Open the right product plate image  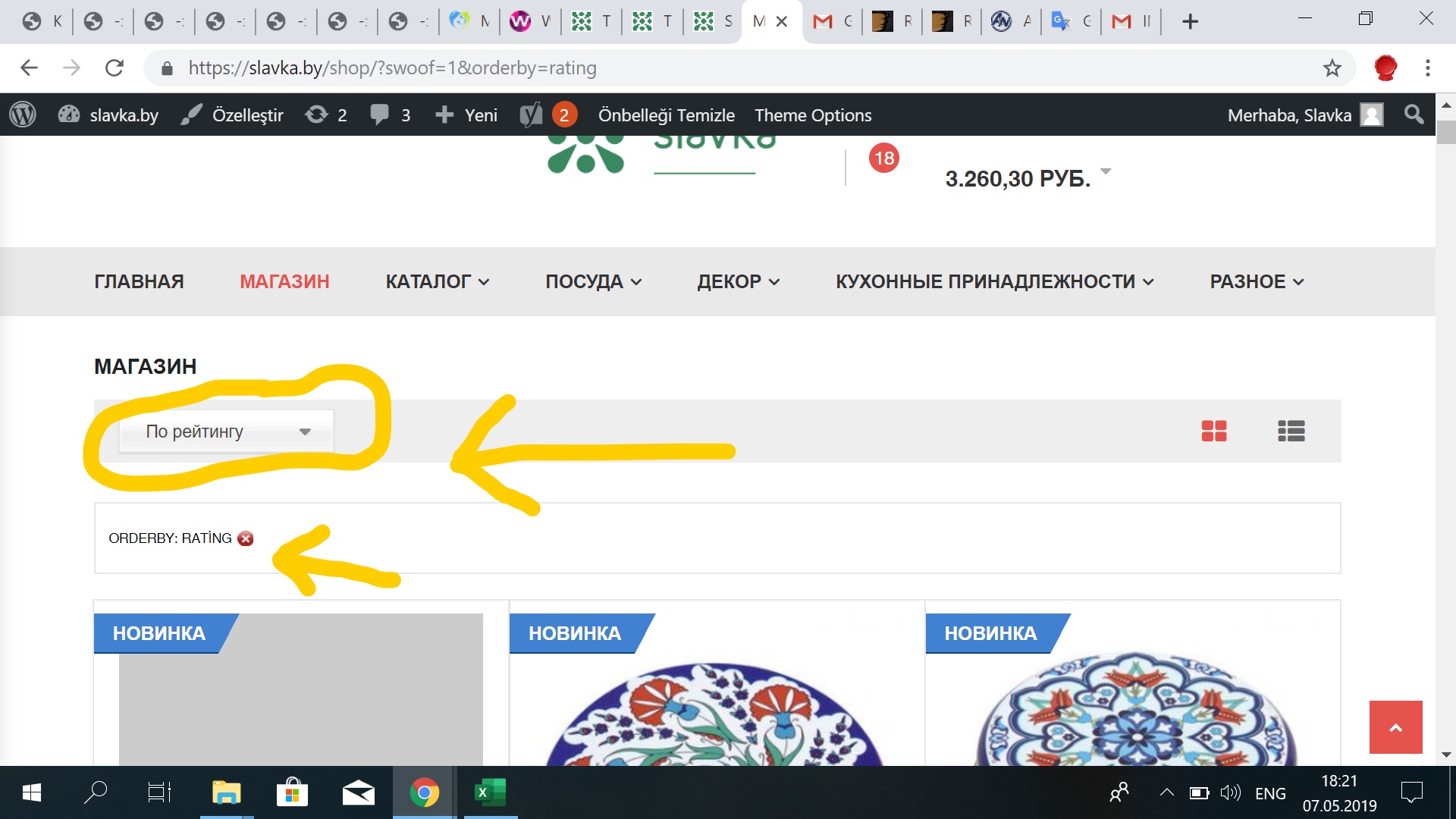pos(1134,709)
